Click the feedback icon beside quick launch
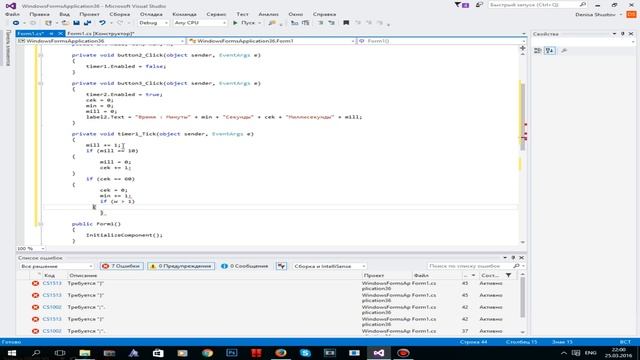 [x=479, y=5]
